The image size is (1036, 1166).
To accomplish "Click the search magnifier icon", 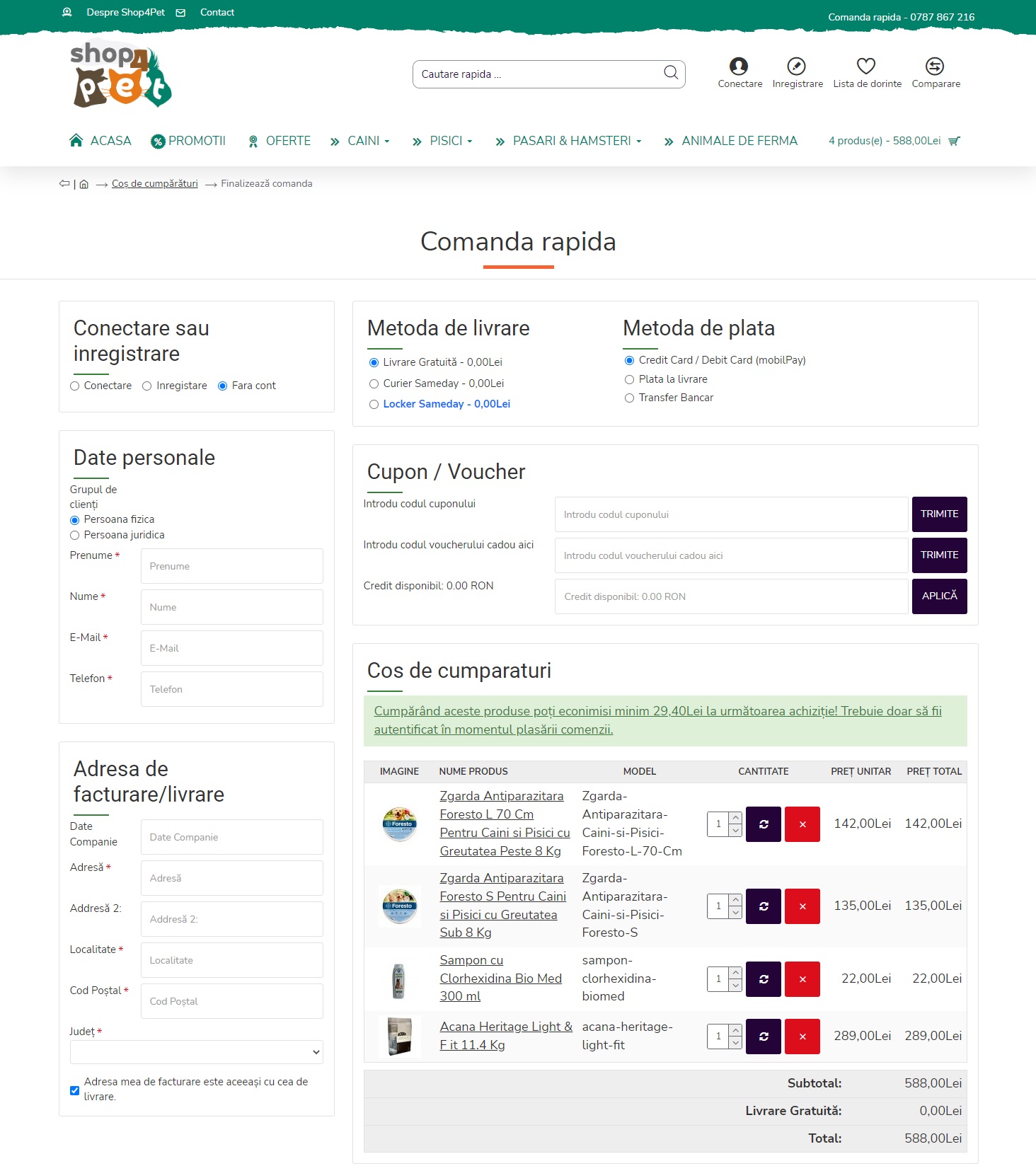I will pos(670,73).
